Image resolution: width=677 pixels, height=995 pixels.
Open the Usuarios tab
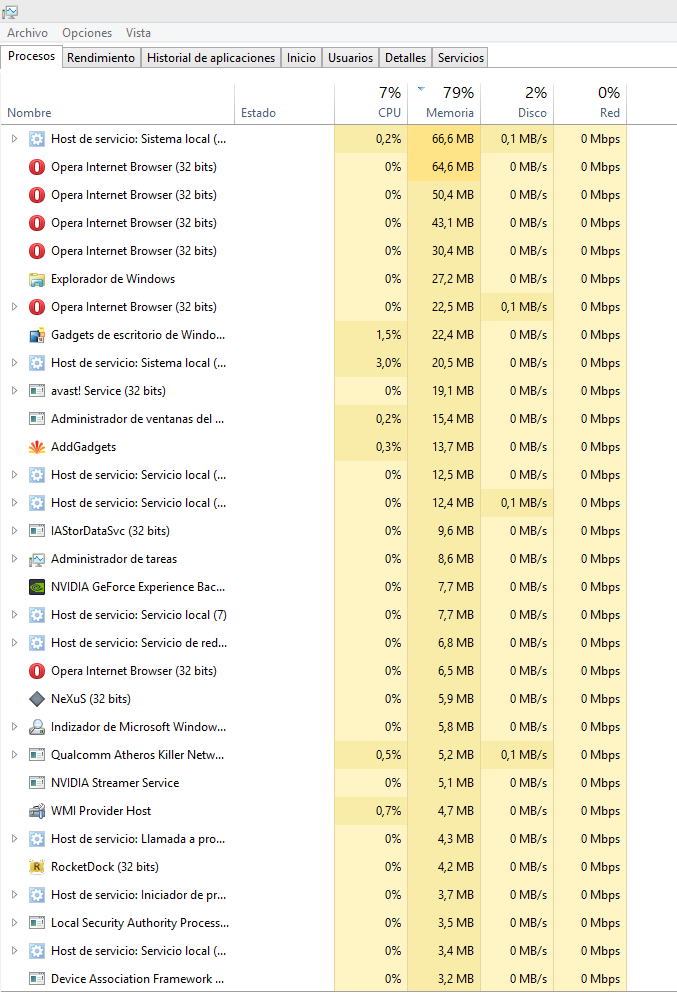[350, 58]
